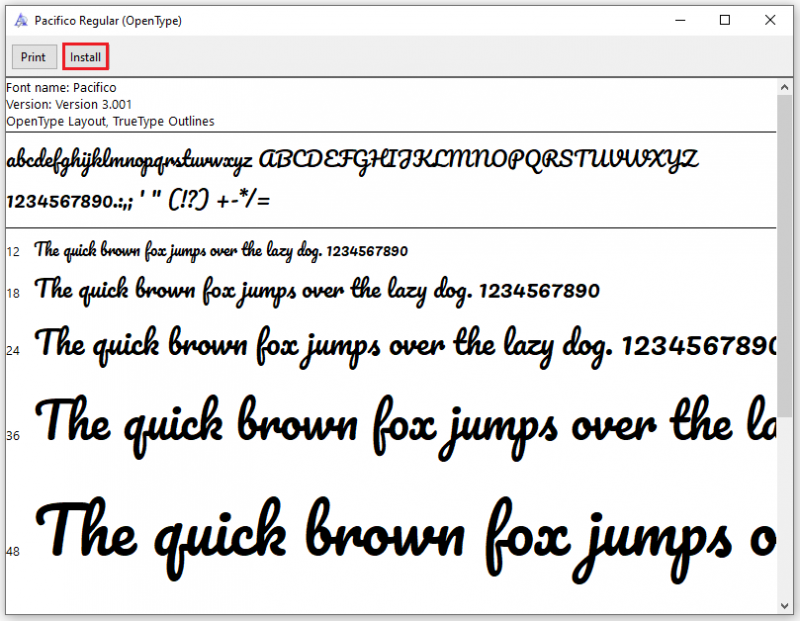The image size is (800, 621).
Task: Click the 24-point sample sentence
Action: (x=405, y=345)
